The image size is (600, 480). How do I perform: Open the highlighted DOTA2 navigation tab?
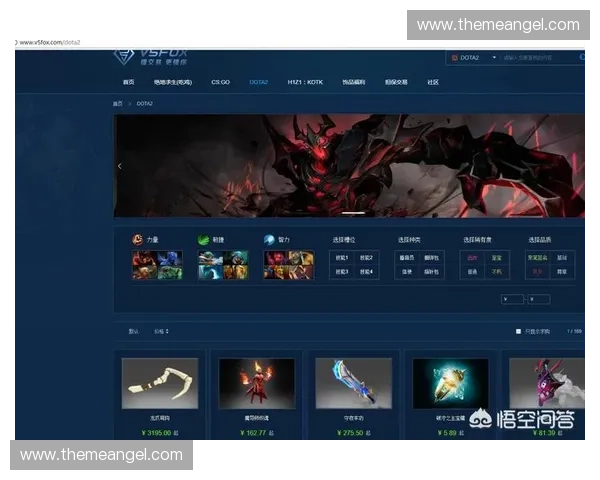[x=259, y=82]
